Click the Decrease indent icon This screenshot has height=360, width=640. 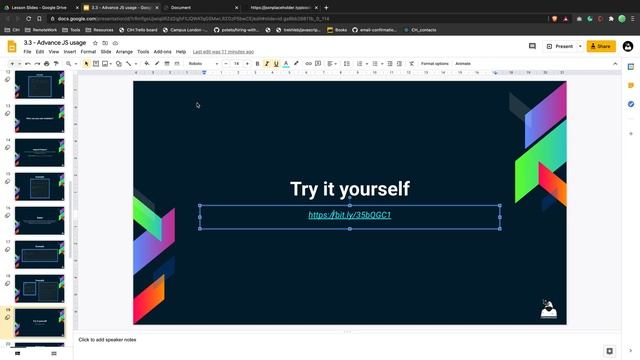tap(390, 64)
